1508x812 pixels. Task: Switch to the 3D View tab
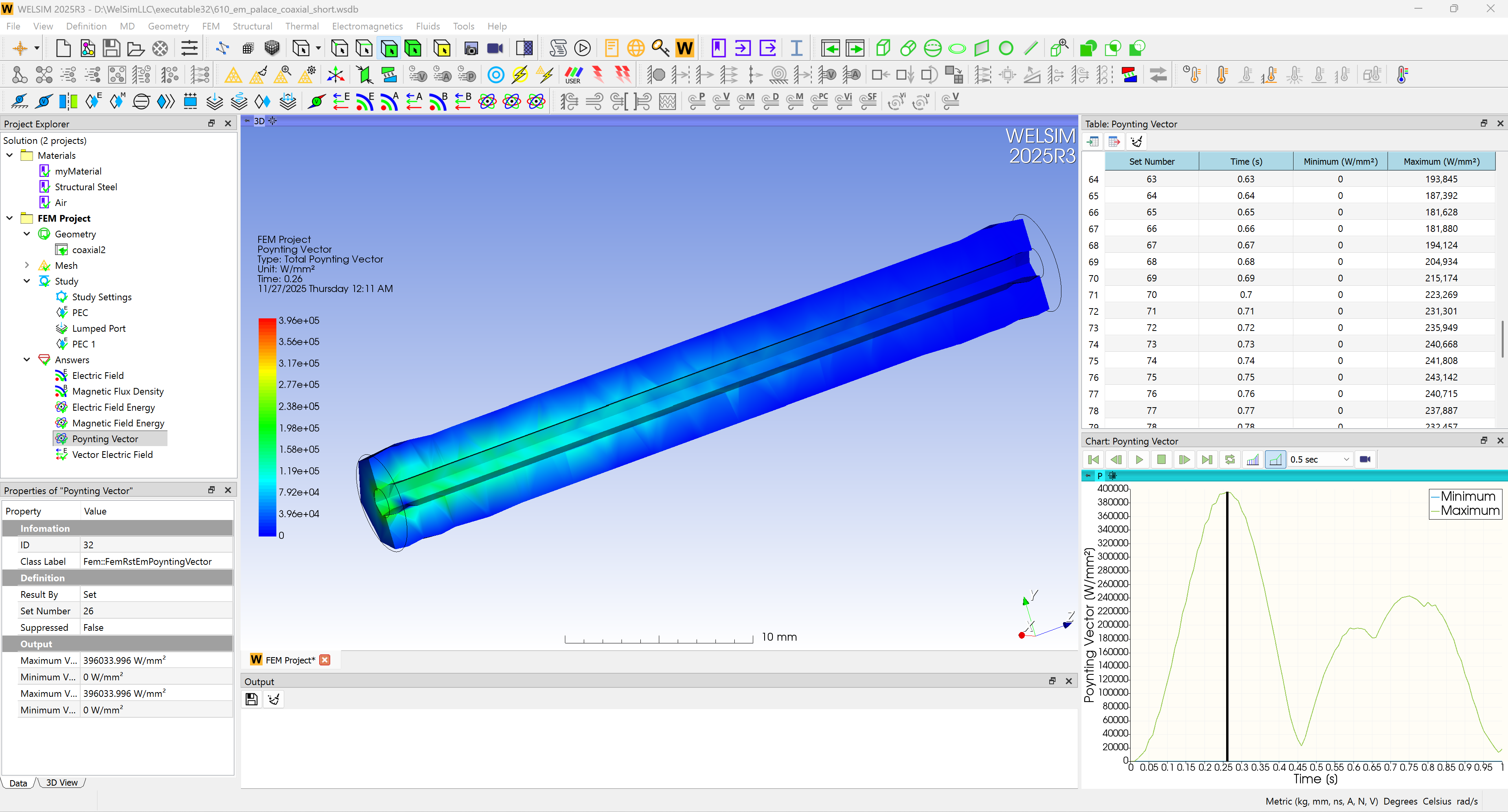61,783
